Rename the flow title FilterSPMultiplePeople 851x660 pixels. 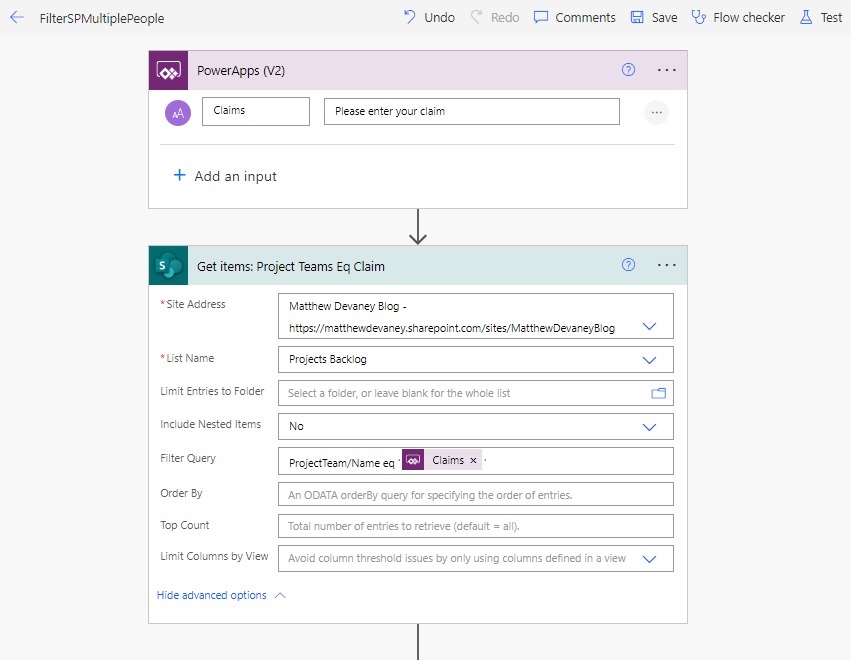pyautogui.click(x=102, y=18)
